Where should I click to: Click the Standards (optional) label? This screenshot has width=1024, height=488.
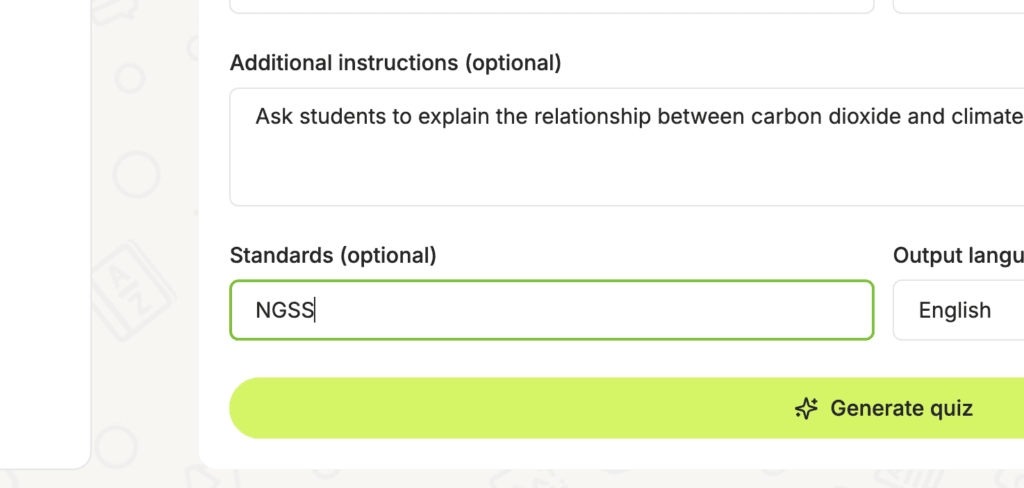pyautogui.click(x=333, y=255)
